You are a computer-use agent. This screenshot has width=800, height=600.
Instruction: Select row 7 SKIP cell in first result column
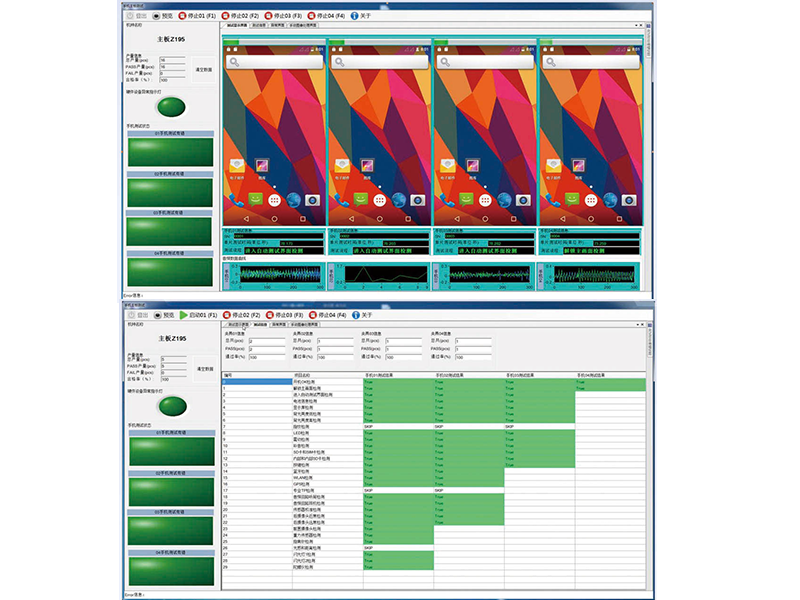pyautogui.click(x=370, y=426)
